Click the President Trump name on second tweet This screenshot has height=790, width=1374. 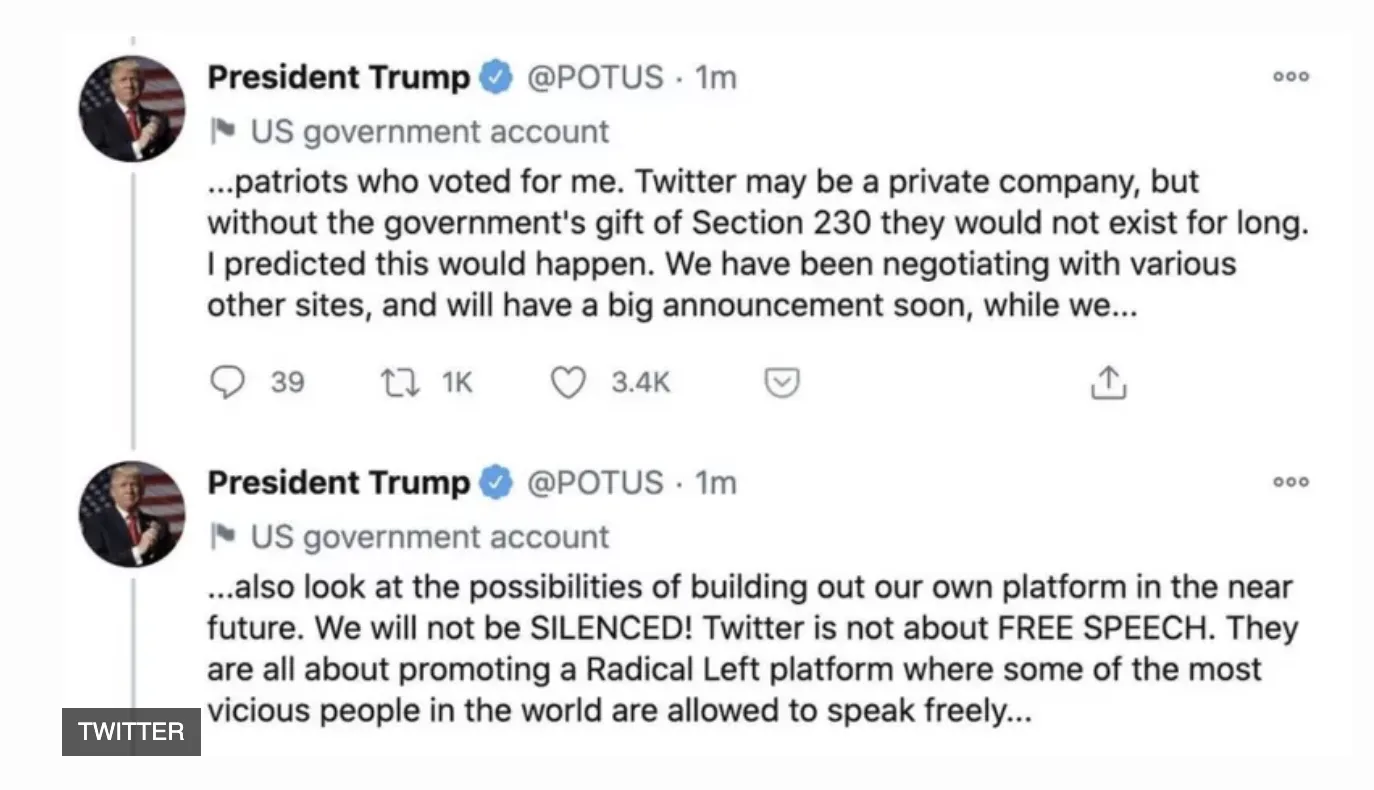pyautogui.click(x=338, y=483)
